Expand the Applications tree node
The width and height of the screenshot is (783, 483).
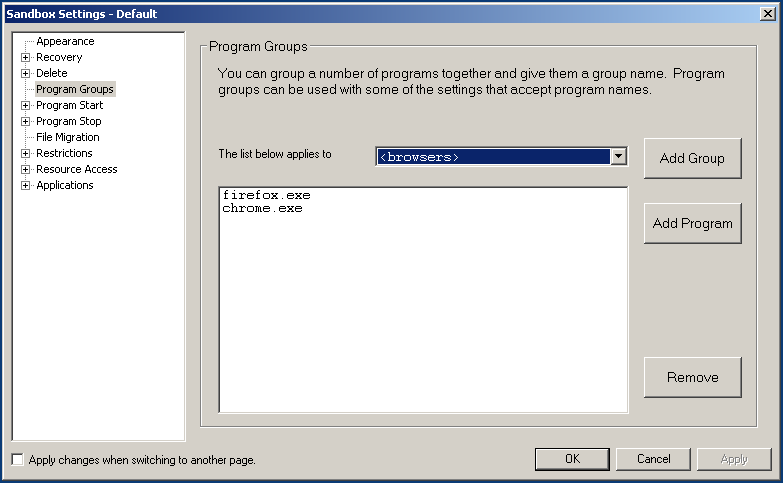point(25,185)
